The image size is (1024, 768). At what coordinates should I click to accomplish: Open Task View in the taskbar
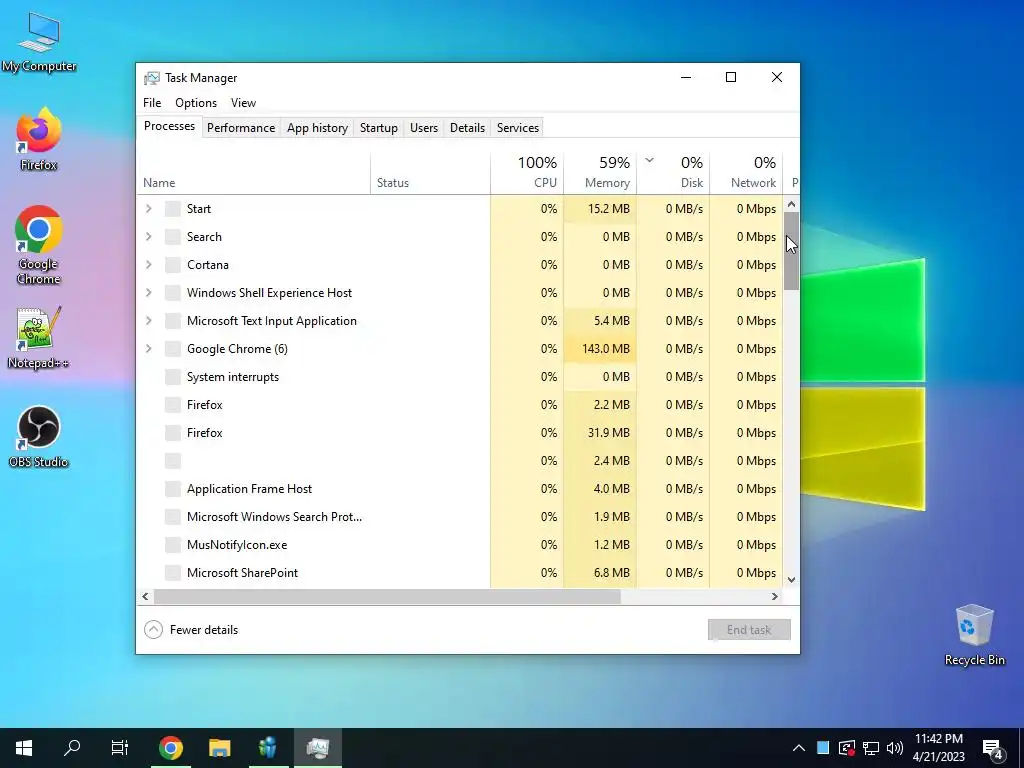120,748
